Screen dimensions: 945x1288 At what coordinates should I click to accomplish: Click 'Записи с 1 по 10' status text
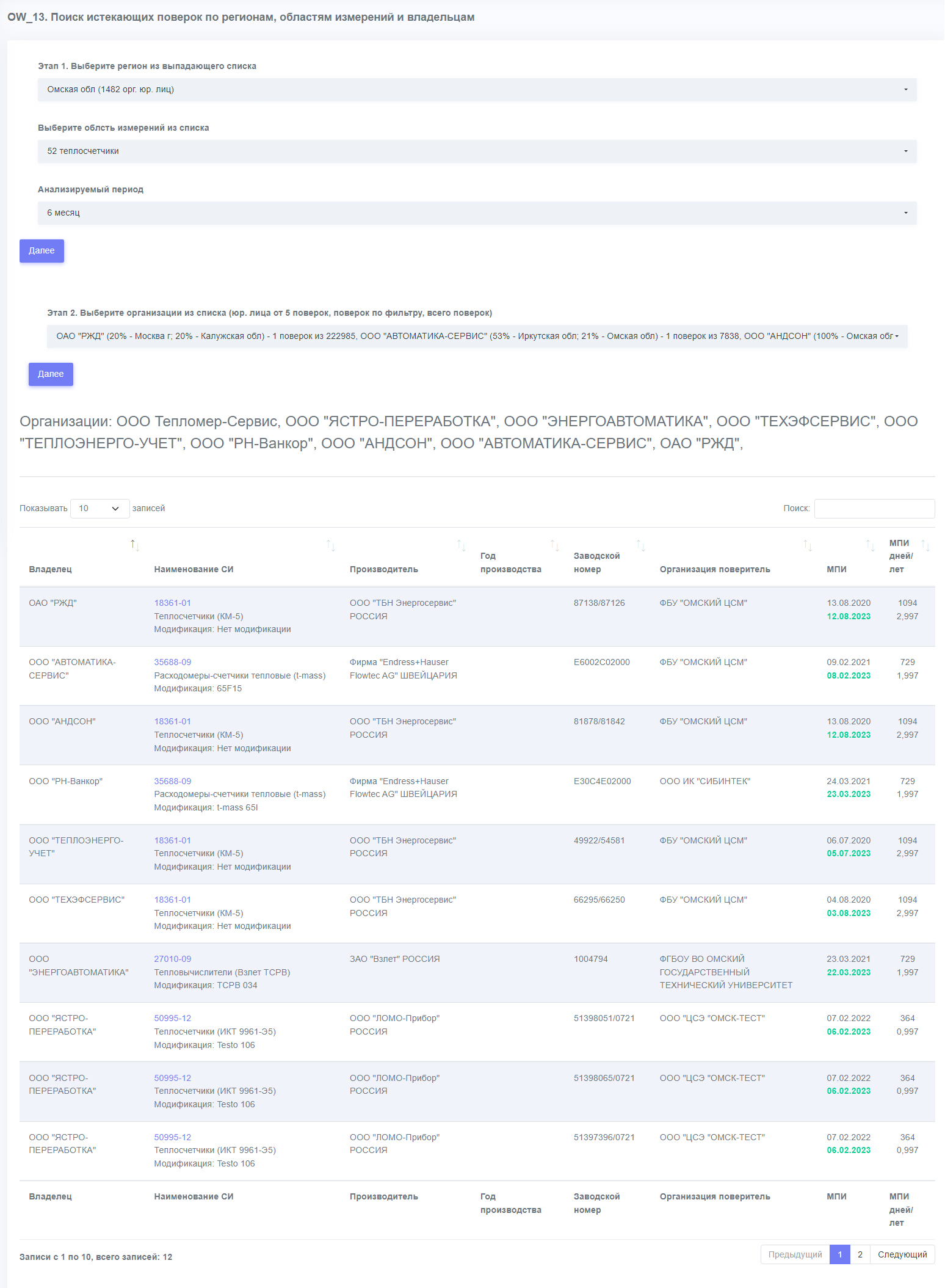[x=96, y=1257]
